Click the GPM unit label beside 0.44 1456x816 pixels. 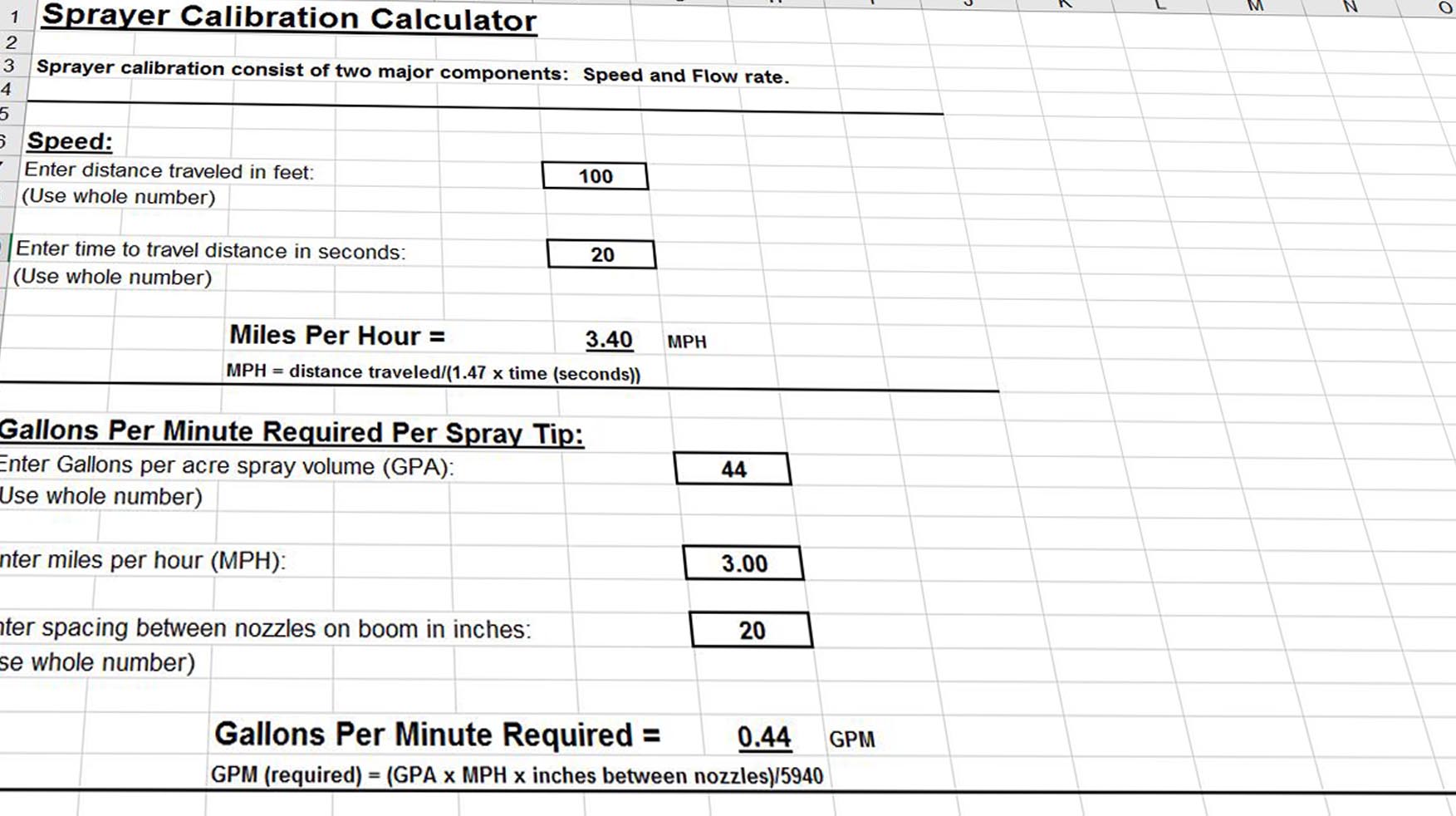click(851, 740)
